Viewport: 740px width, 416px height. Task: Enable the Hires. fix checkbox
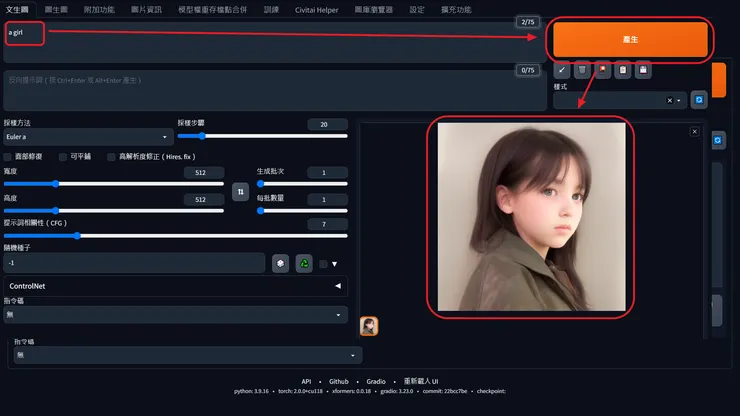coord(111,157)
